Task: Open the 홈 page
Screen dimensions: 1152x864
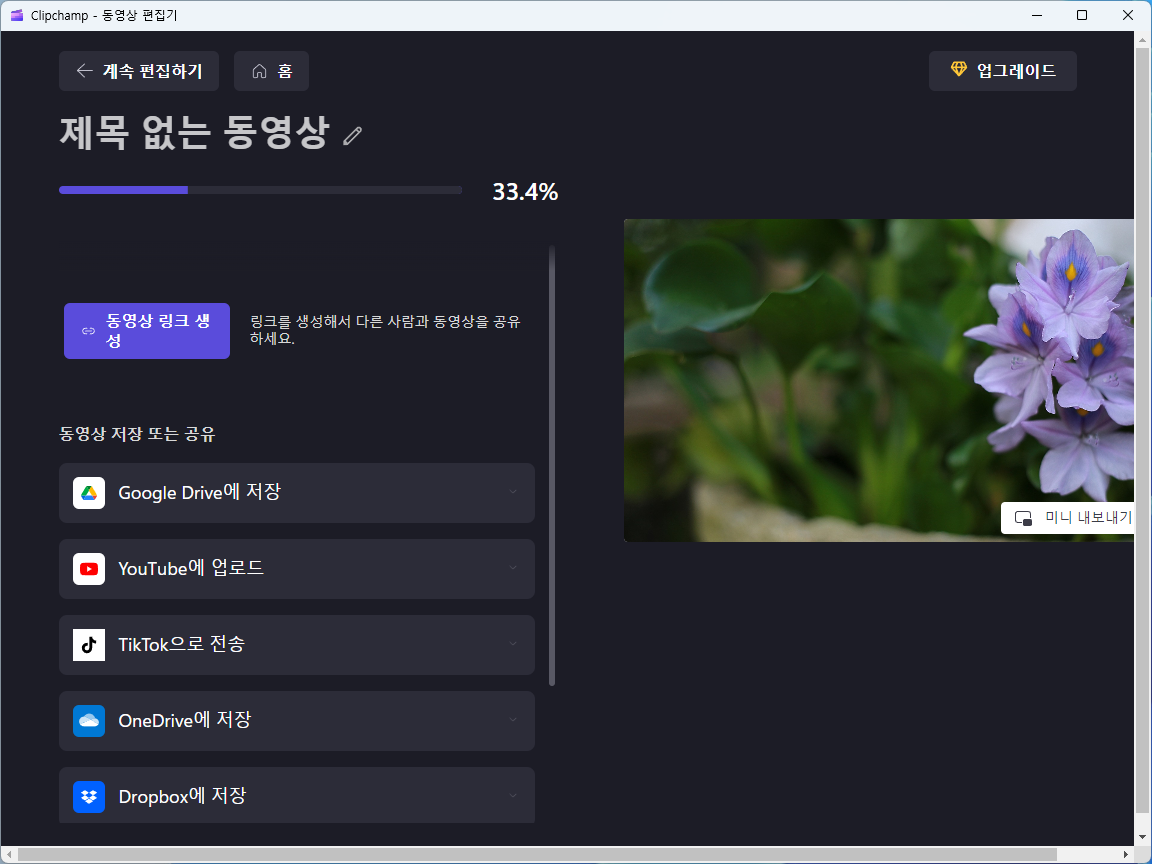Action: (271, 71)
